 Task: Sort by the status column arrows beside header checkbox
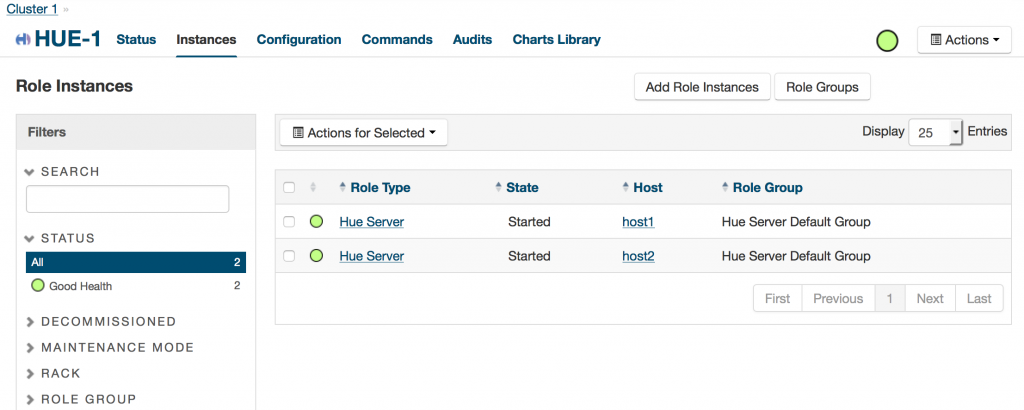point(313,188)
